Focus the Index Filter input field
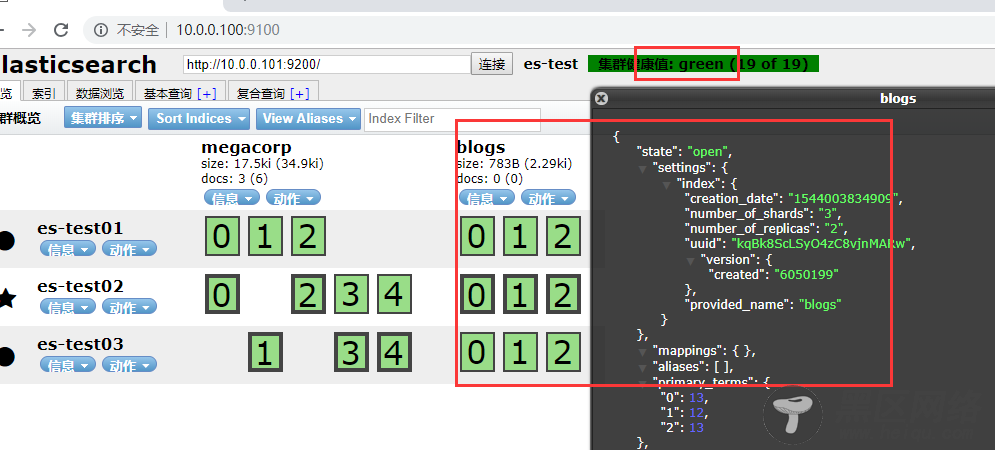995x450 pixels. 452,119
